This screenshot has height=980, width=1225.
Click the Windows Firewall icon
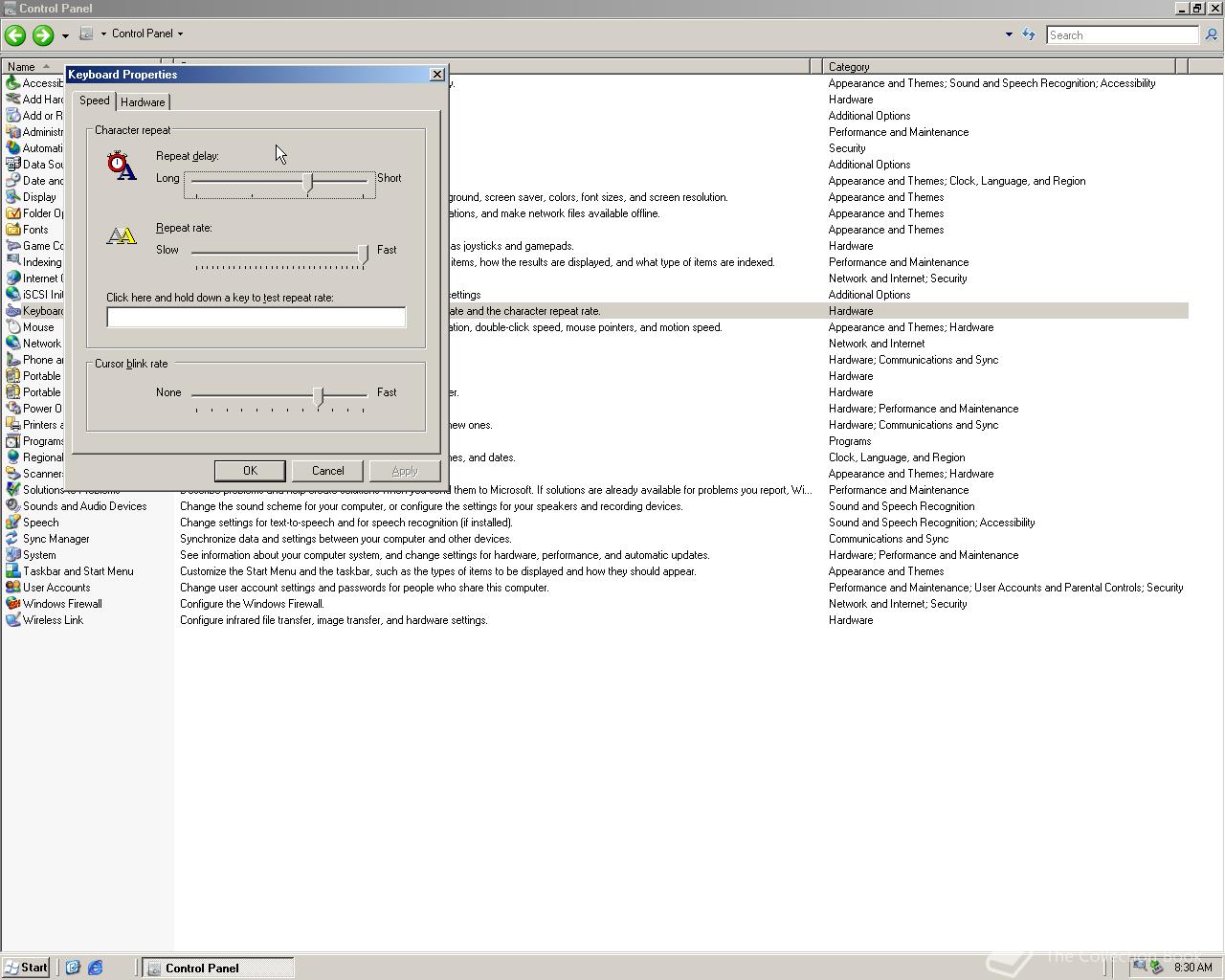(x=12, y=604)
